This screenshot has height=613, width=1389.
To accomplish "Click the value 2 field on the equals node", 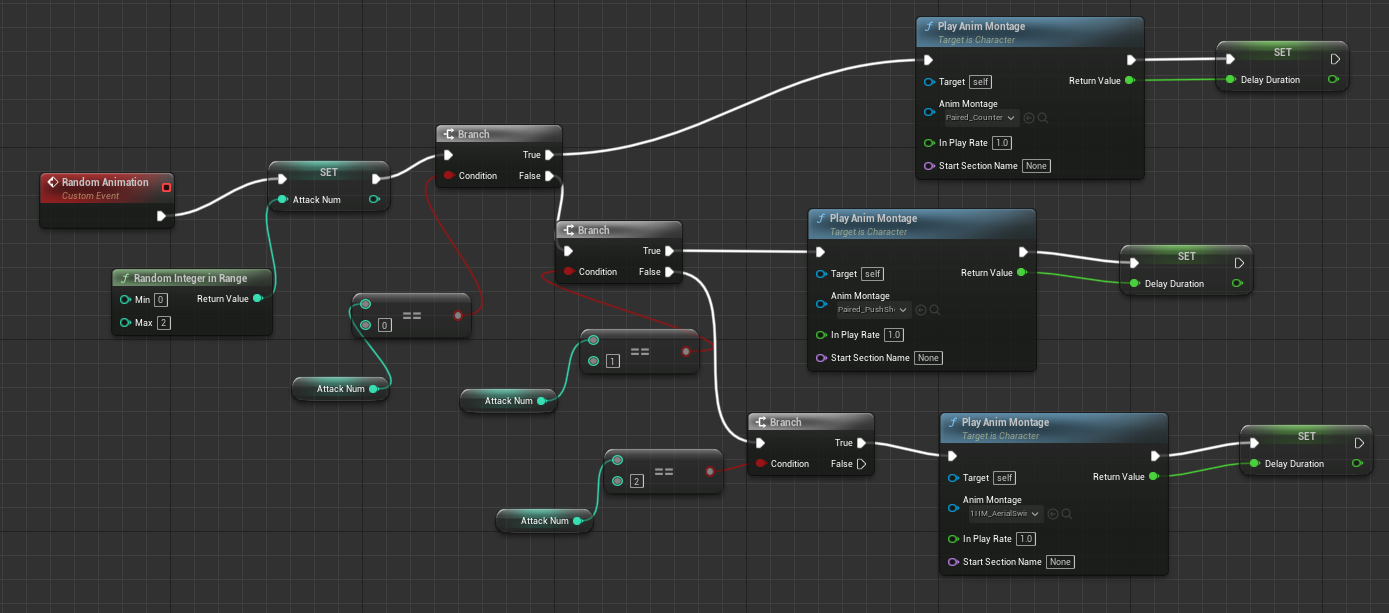I will coord(636,482).
